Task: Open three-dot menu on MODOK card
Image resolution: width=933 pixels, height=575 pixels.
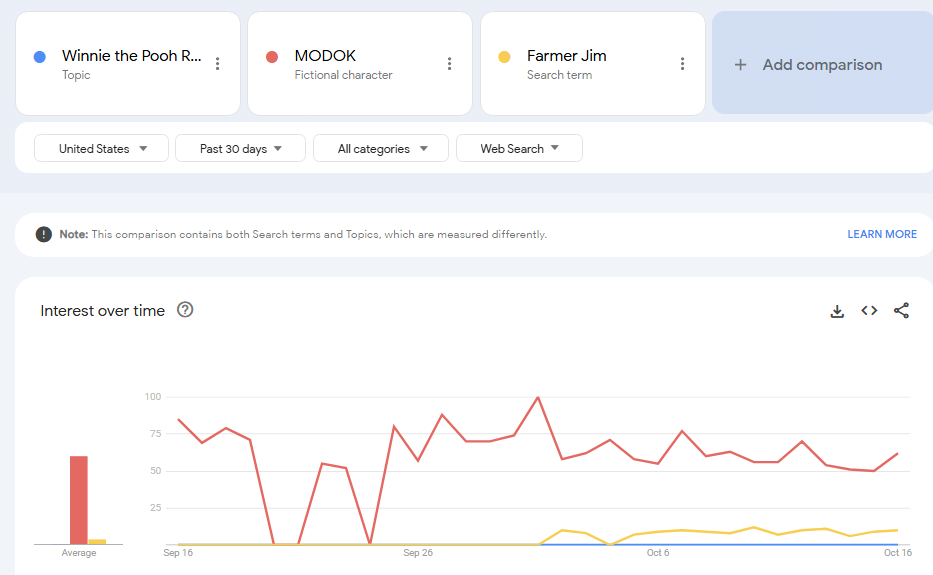Action: 449,64
